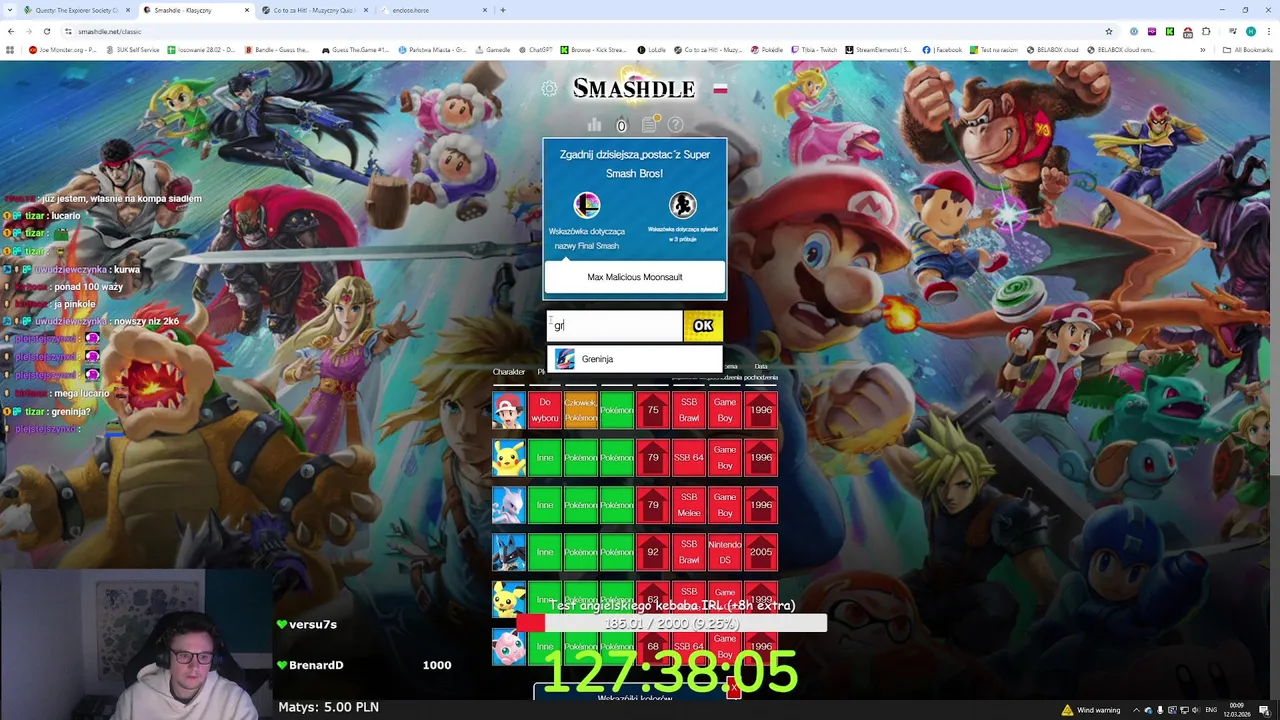Open the Bandle bookmark
The height and width of the screenshot is (720, 1280).
(277, 50)
